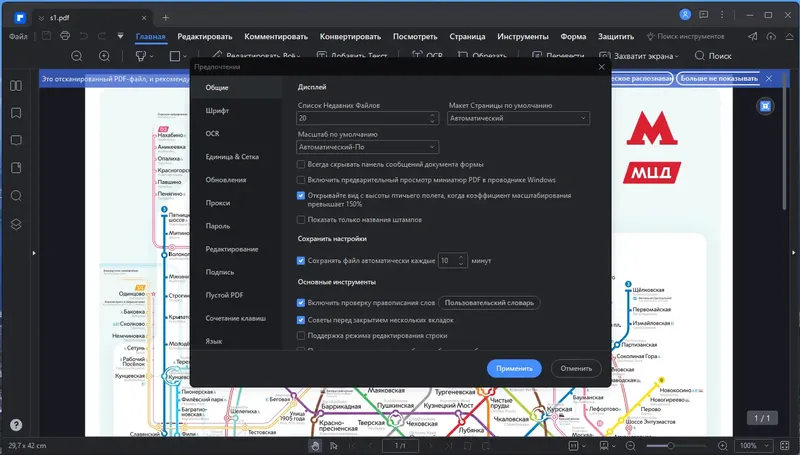
Task: Open the Bookmarks panel icon
Action: (16, 113)
